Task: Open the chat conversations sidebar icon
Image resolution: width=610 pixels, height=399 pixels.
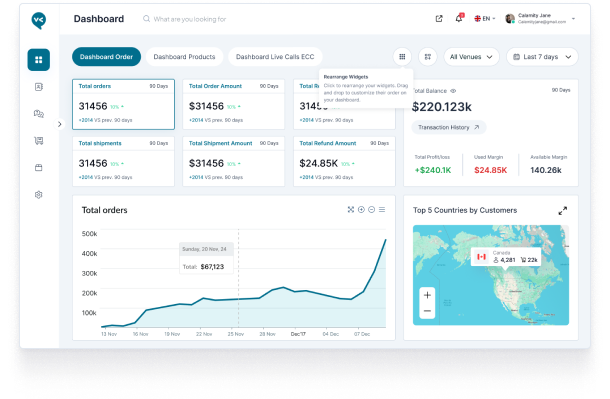Action: pyautogui.click(x=39, y=114)
